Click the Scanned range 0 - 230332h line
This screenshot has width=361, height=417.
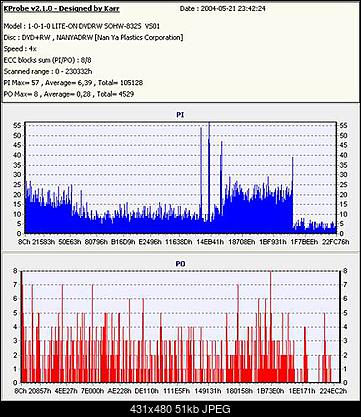(x=48, y=71)
